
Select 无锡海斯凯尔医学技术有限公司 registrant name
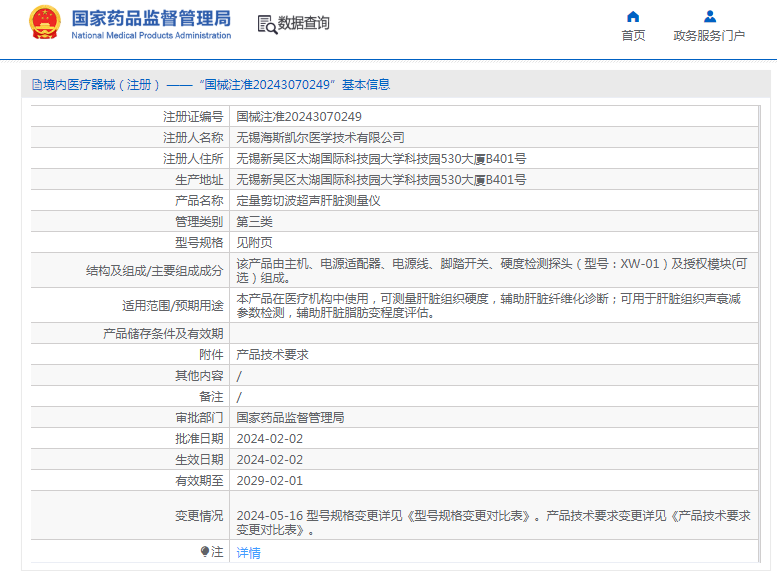point(320,138)
